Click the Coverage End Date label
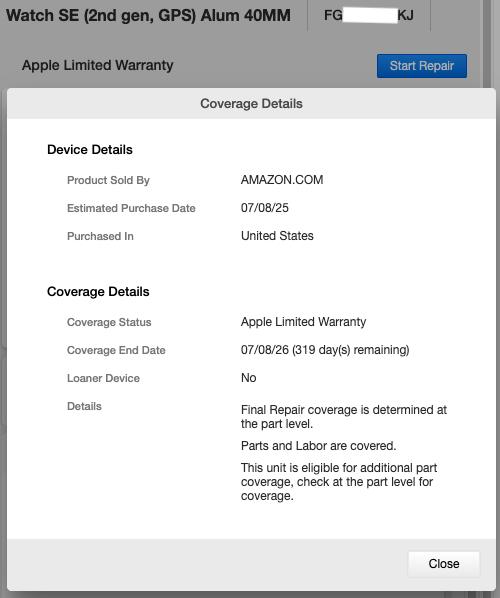The height and width of the screenshot is (598, 500). point(116,350)
